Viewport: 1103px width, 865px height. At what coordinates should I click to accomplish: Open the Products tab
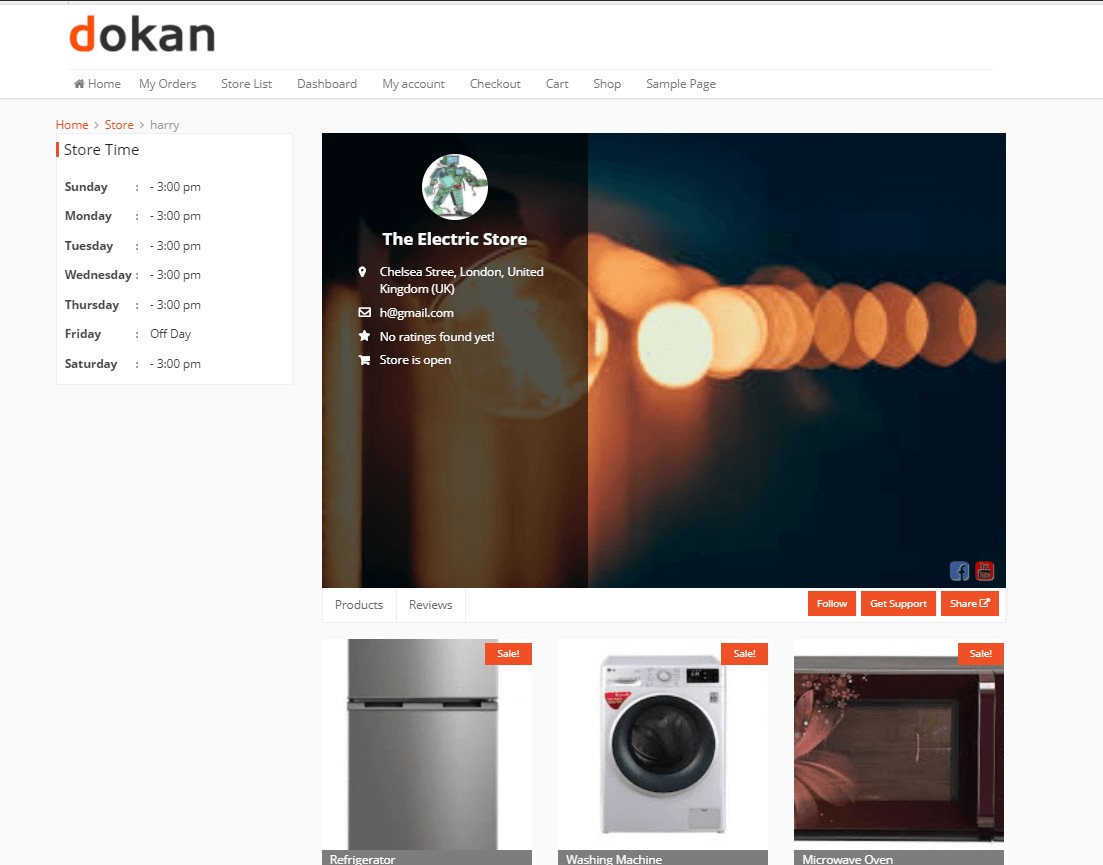pos(358,604)
